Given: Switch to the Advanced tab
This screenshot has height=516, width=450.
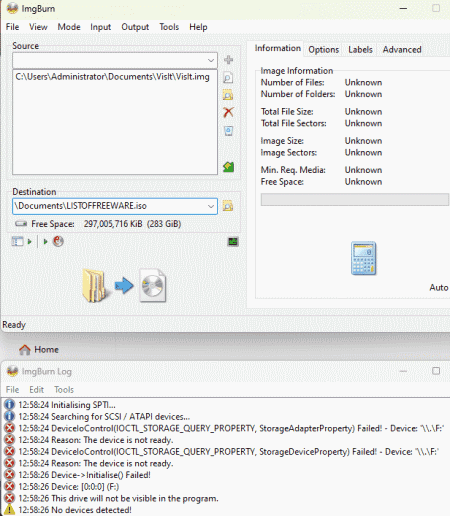Looking at the screenshot, I should [402, 50].
